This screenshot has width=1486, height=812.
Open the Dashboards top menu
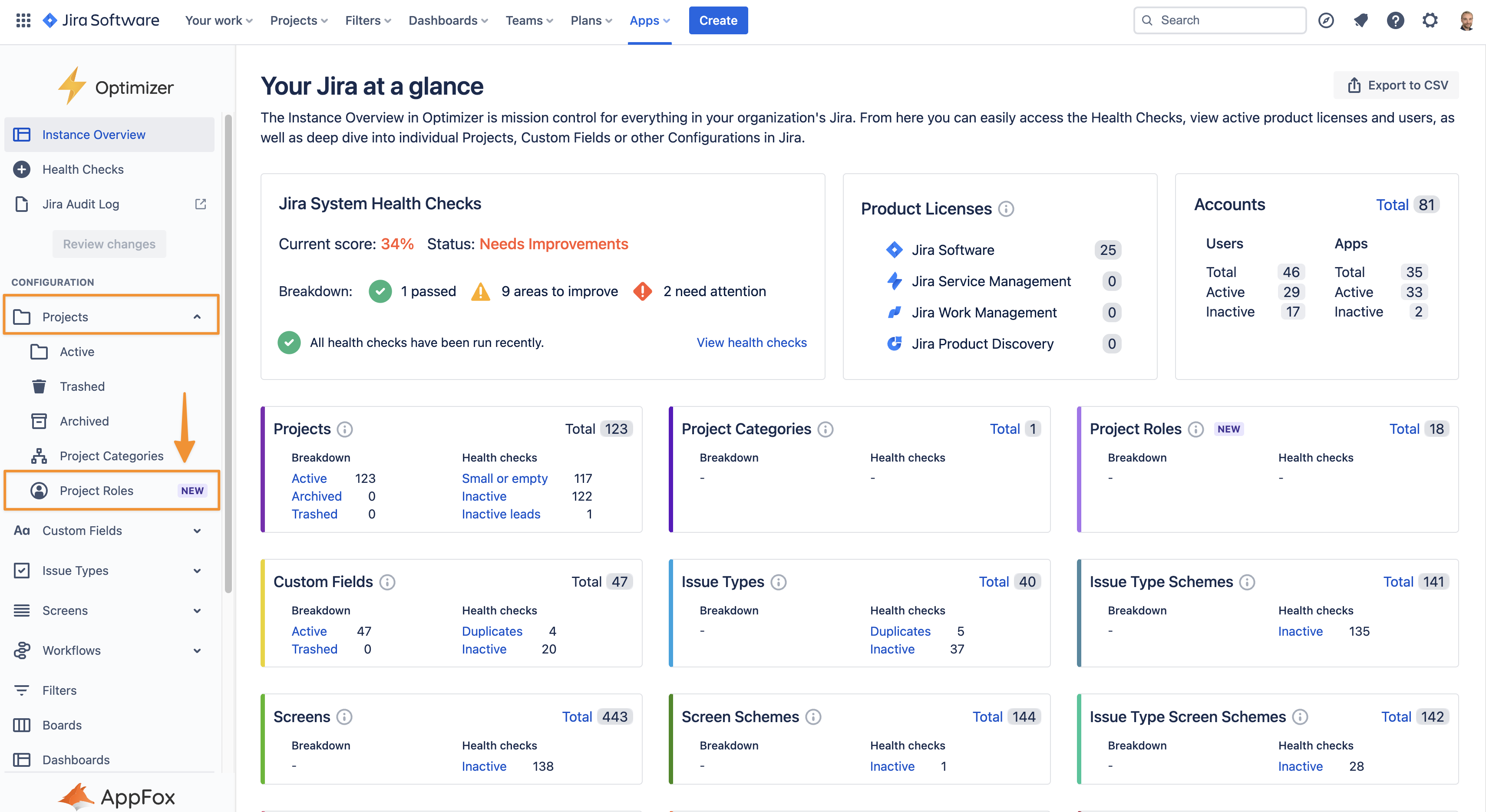click(x=448, y=21)
